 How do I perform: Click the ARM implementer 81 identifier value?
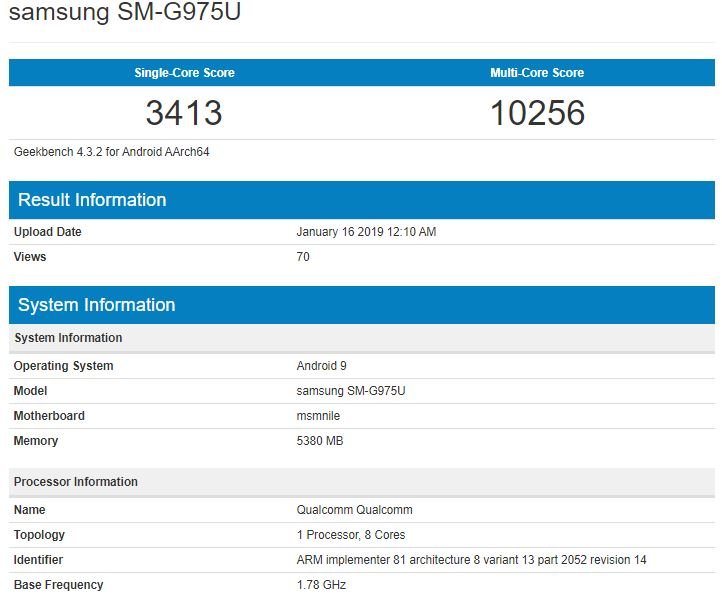(472, 559)
